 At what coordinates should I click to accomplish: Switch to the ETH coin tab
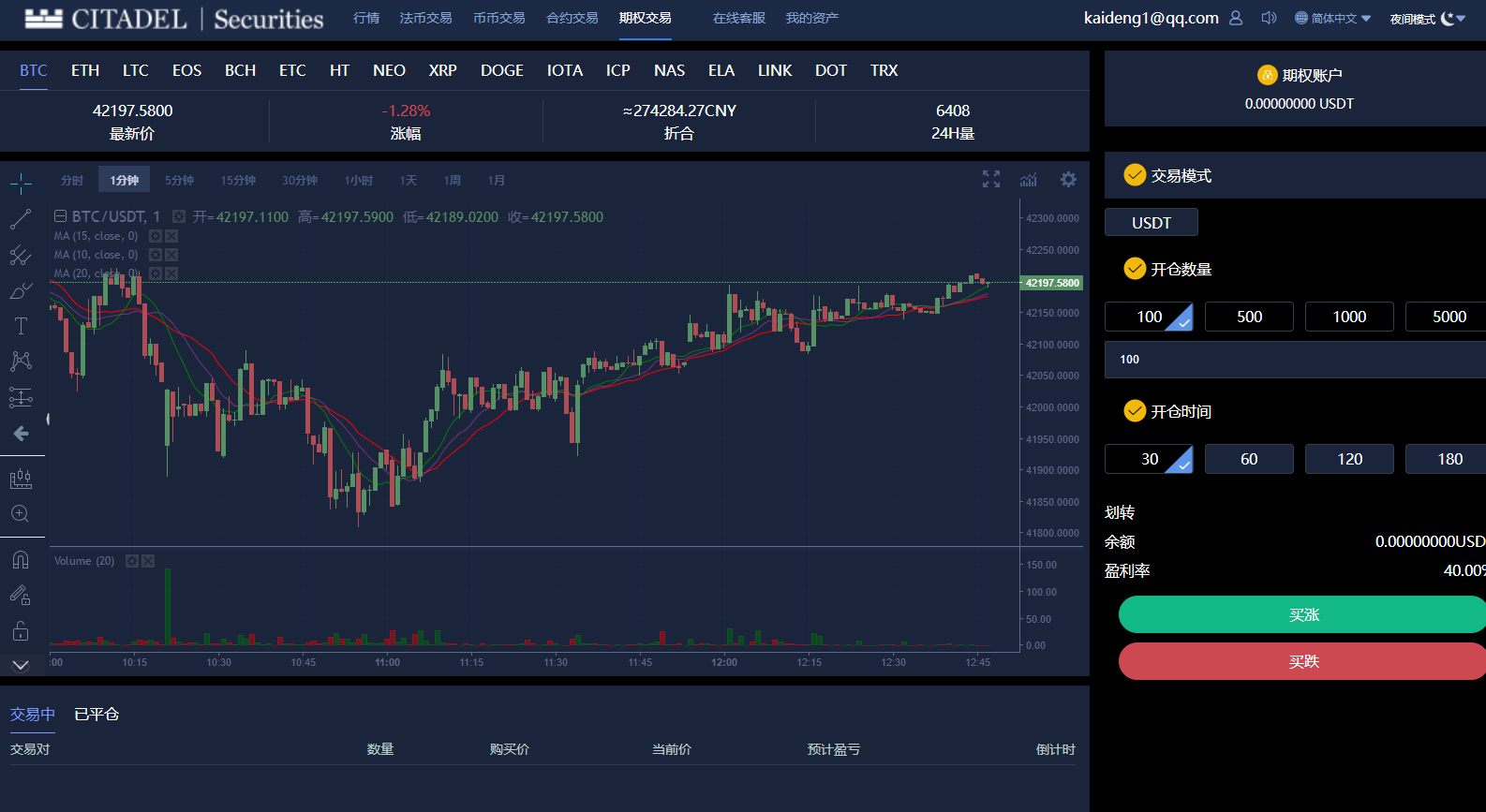(x=85, y=70)
